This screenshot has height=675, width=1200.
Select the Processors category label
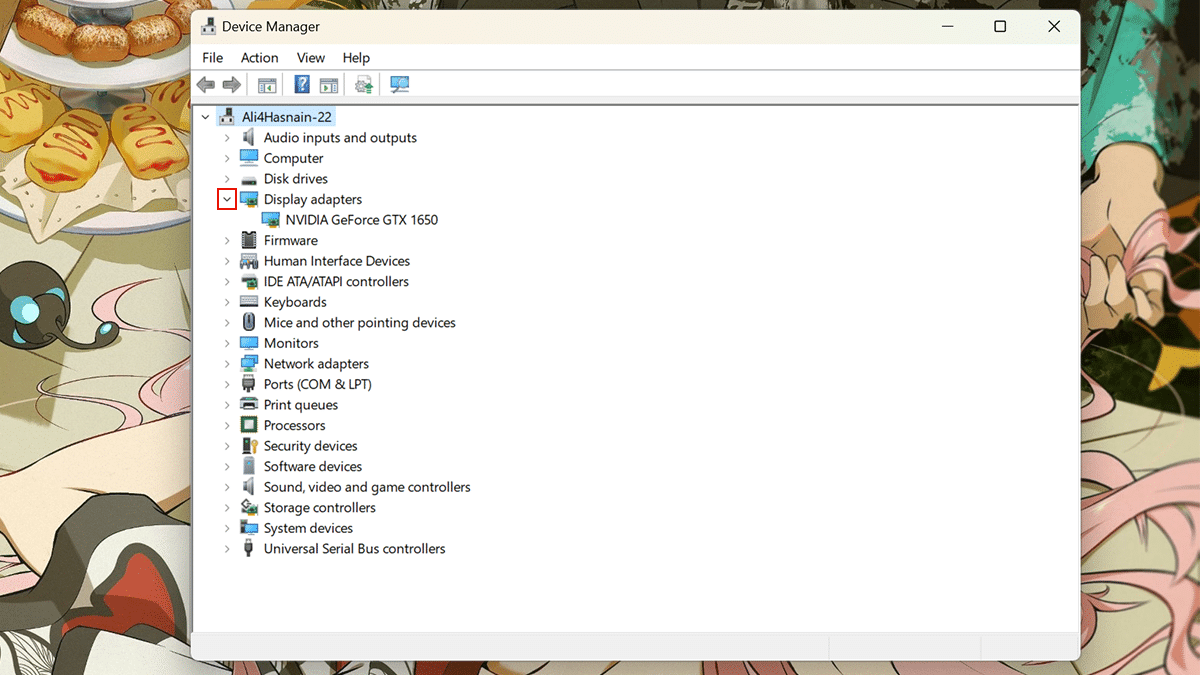(294, 426)
